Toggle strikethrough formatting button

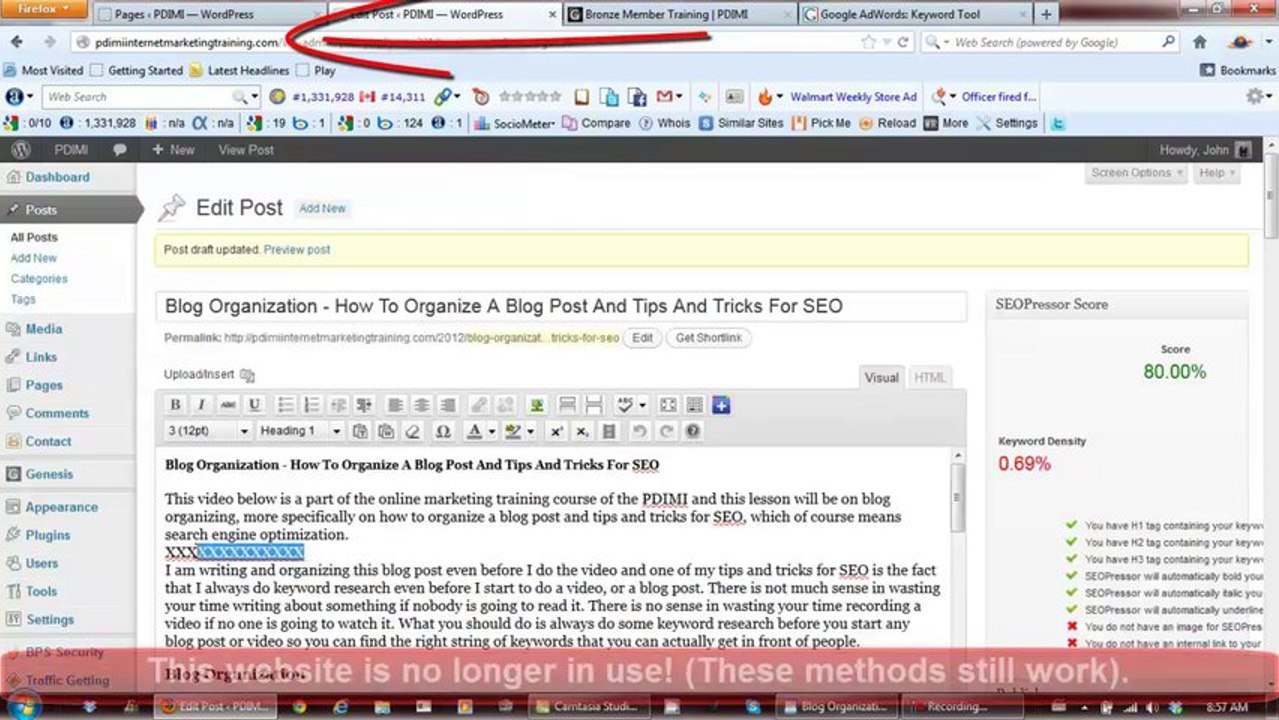click(228, 405)
